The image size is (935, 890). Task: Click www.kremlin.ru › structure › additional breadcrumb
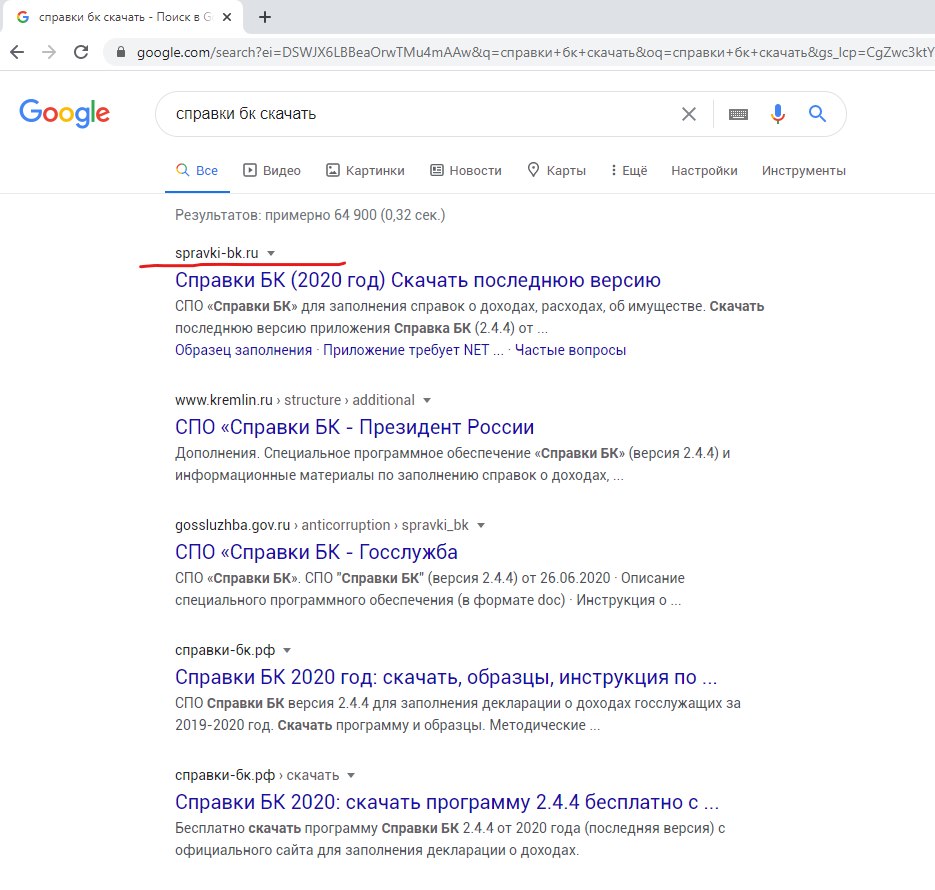[x=295, y=400]
